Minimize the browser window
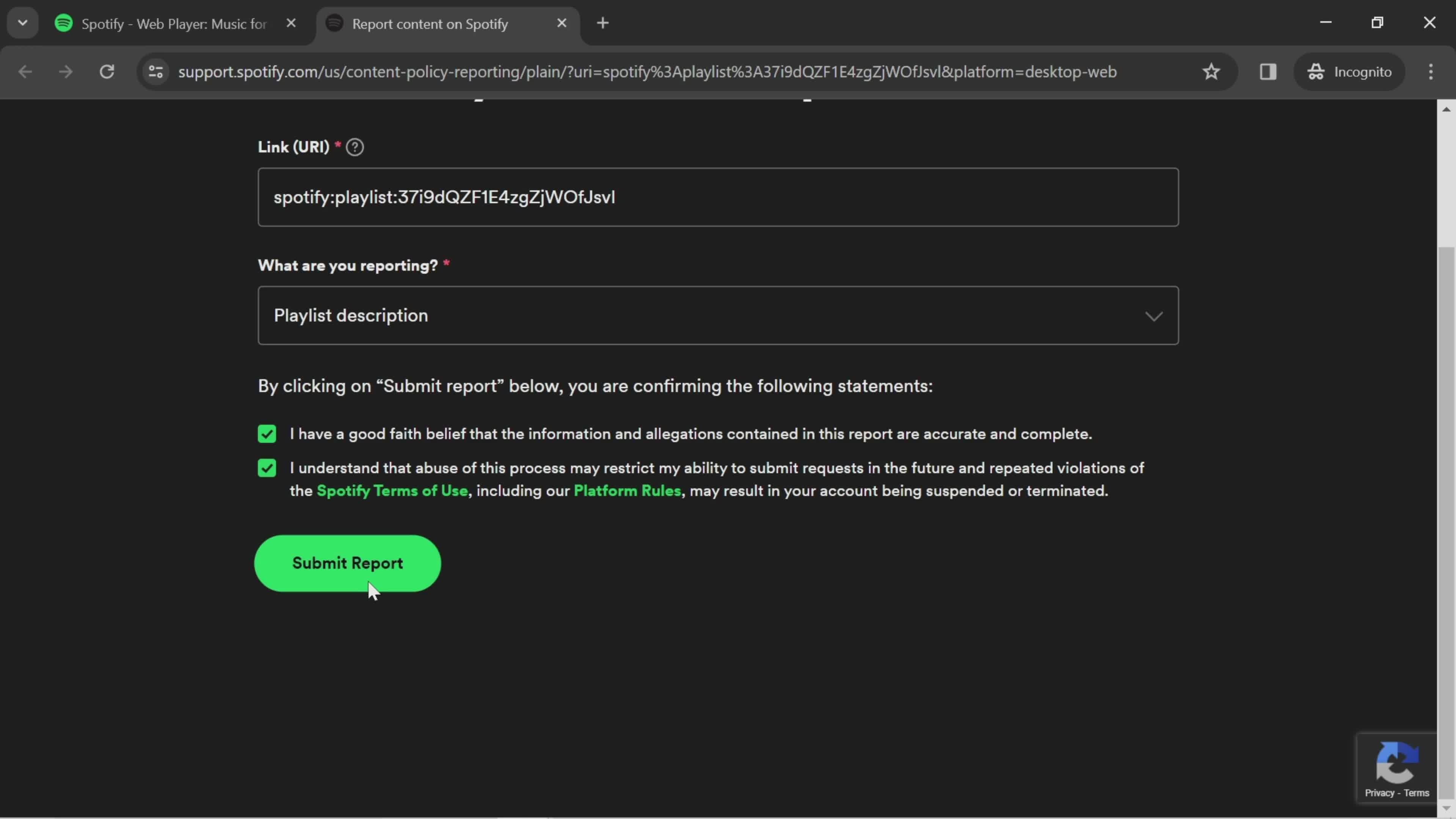This screenshot has width=1456, height=819. (x=1326, y=23)
